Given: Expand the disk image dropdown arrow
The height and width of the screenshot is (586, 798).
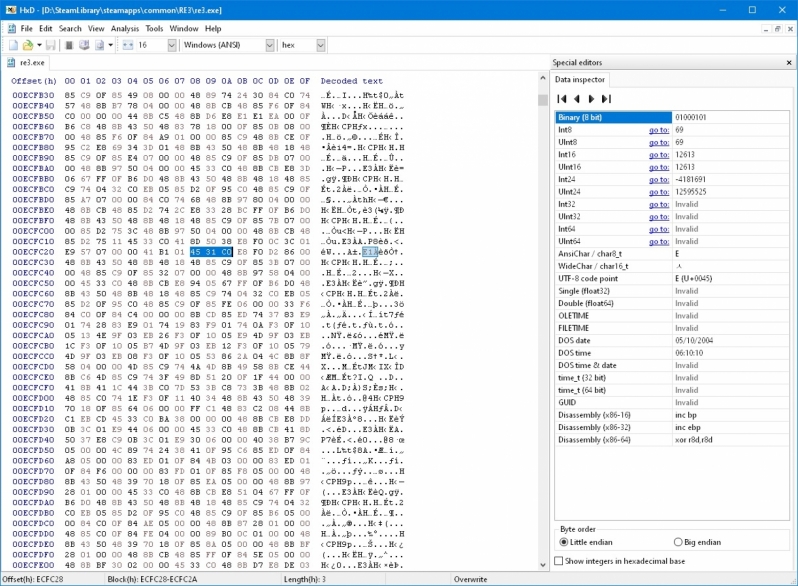Looking at the screenshot, I should (x=110, y=45).
